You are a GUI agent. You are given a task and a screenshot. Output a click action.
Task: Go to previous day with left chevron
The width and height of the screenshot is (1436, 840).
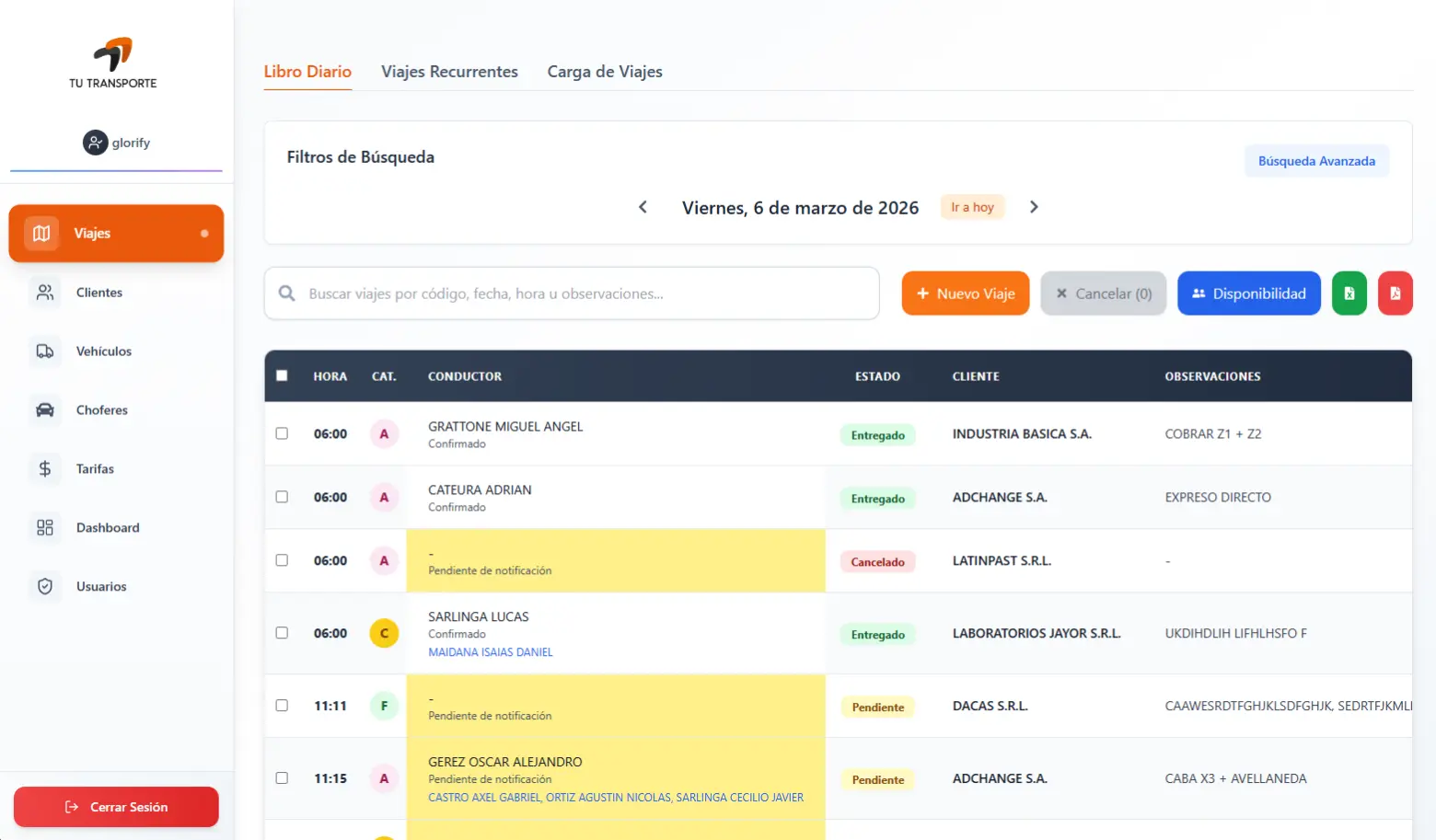pos(643,207)
